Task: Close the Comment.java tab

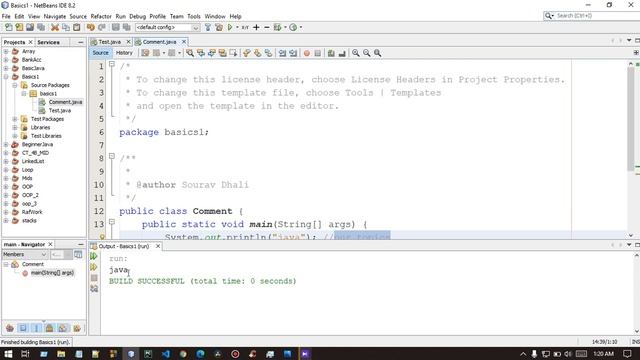Action: [184, 42]
